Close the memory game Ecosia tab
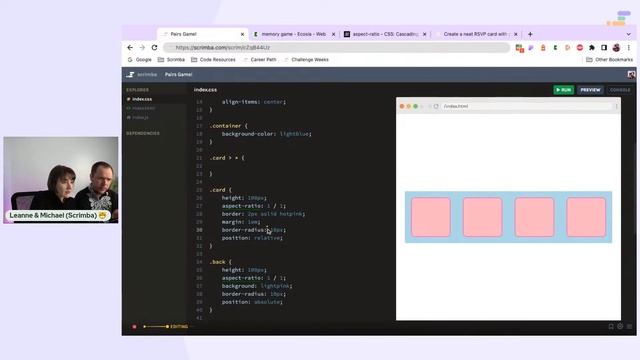This screenshot has width=640, height=360. point(333,34)
